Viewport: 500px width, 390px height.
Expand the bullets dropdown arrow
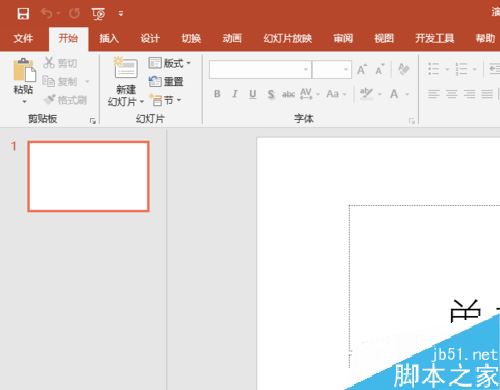pos(447,69)
